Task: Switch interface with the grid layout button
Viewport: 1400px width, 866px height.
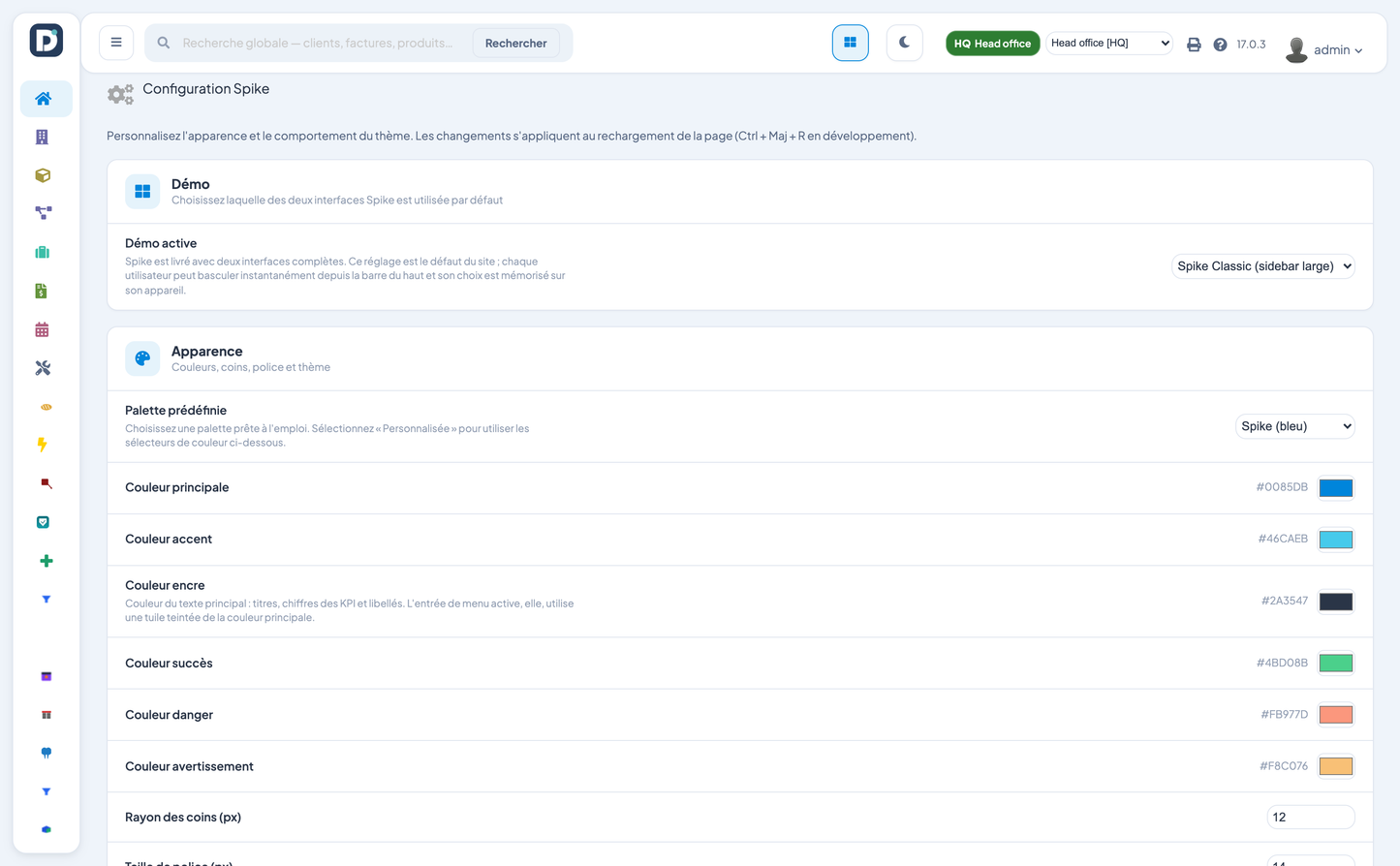Action: [x=850, y=43]
